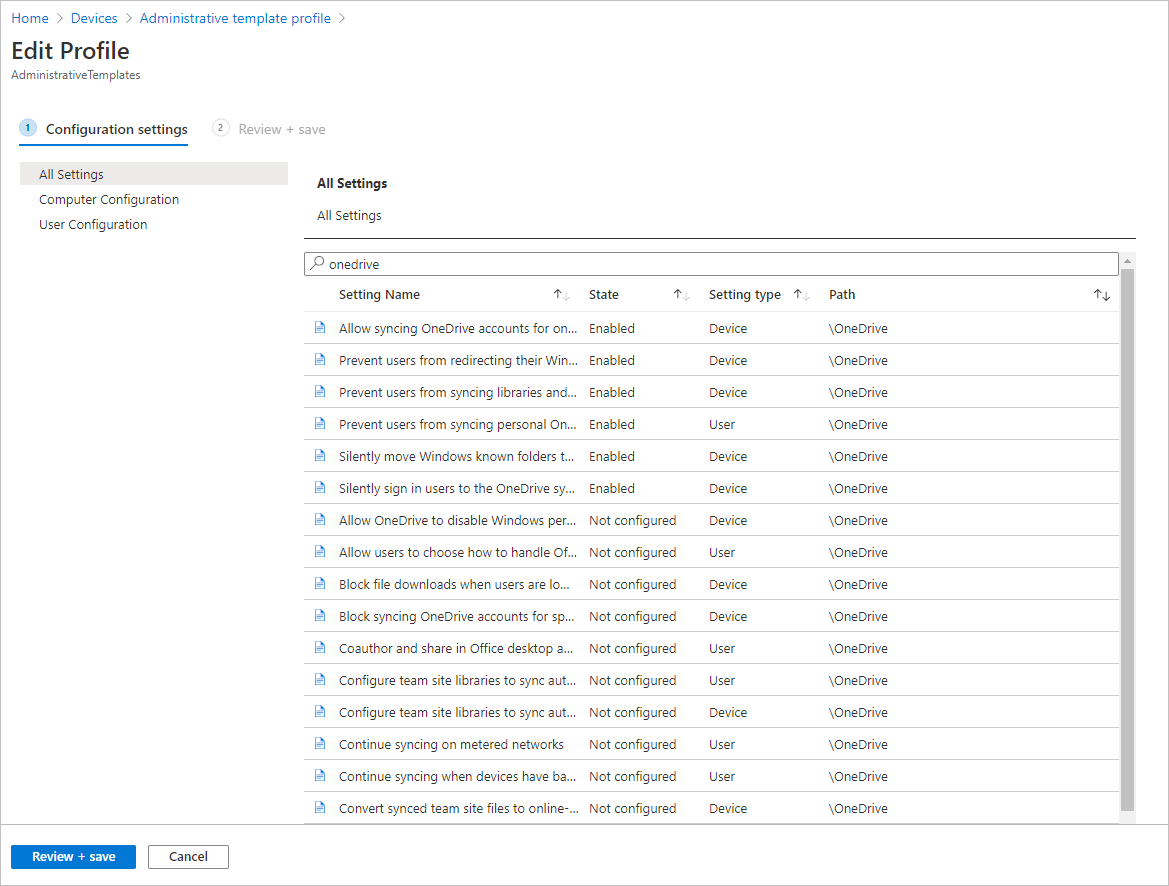
Task: Click Not configured state of Block file downloads row
Action: (x=632, y=585)
